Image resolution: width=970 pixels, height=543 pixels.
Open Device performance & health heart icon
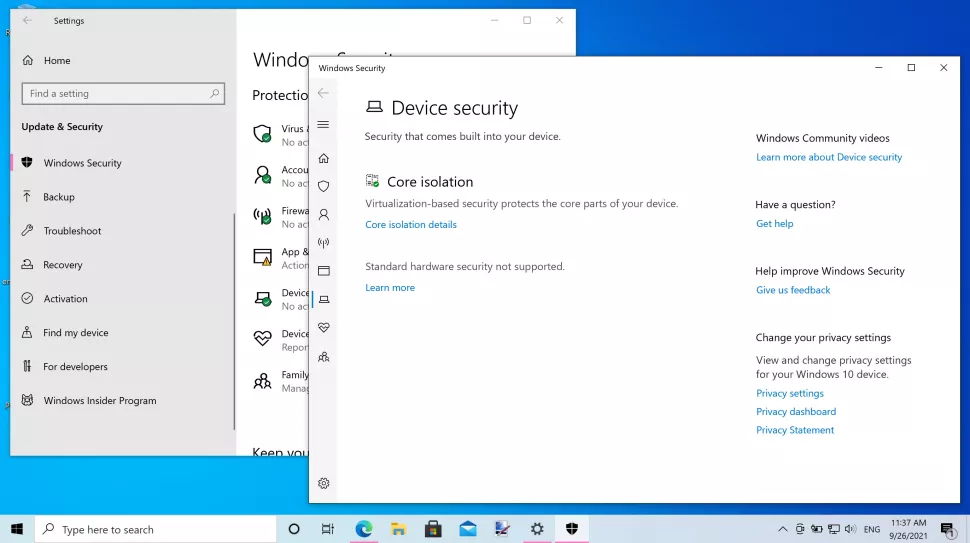pos(324,327)
